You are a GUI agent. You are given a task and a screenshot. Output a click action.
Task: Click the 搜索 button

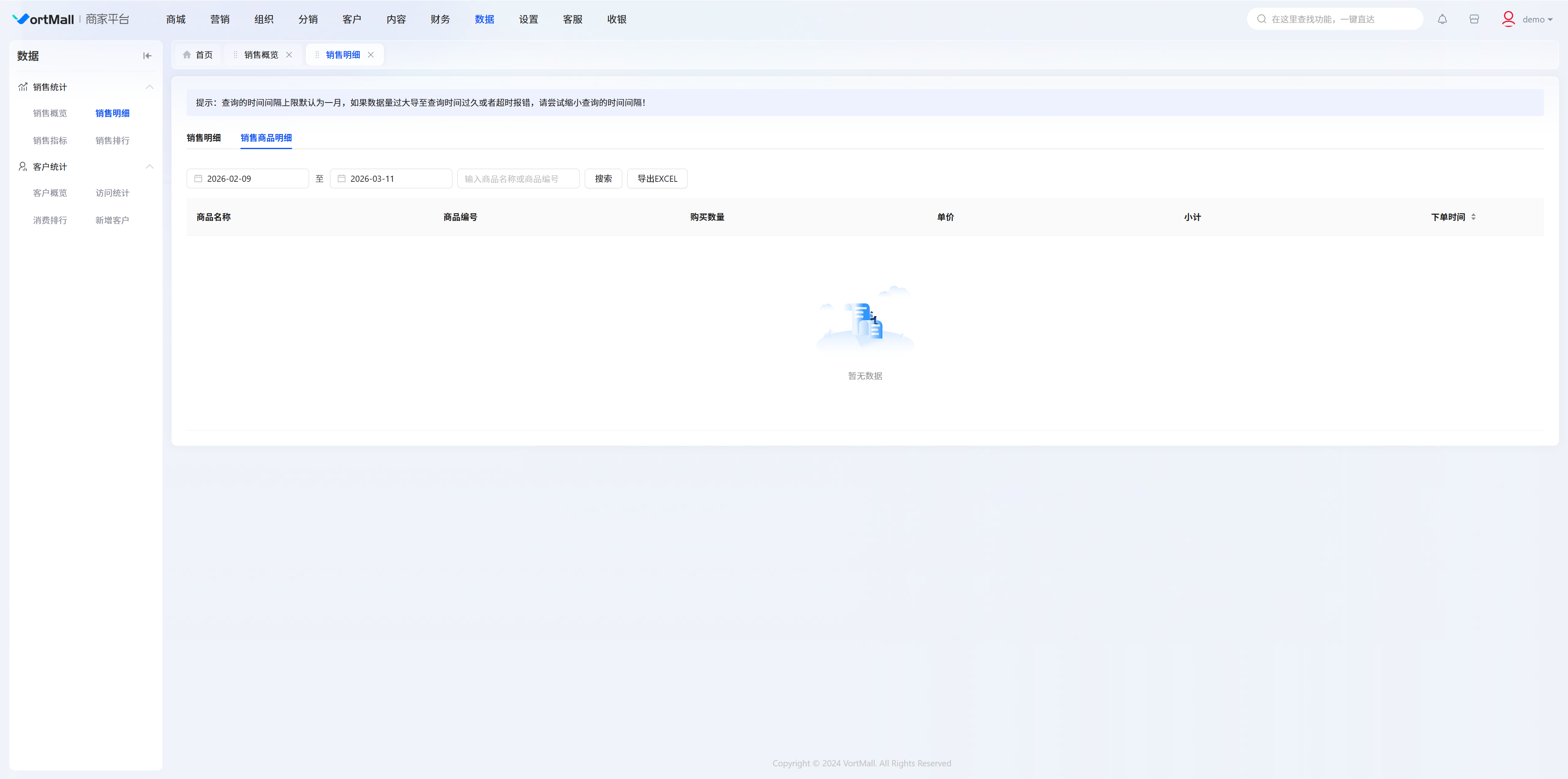[603, 179]
